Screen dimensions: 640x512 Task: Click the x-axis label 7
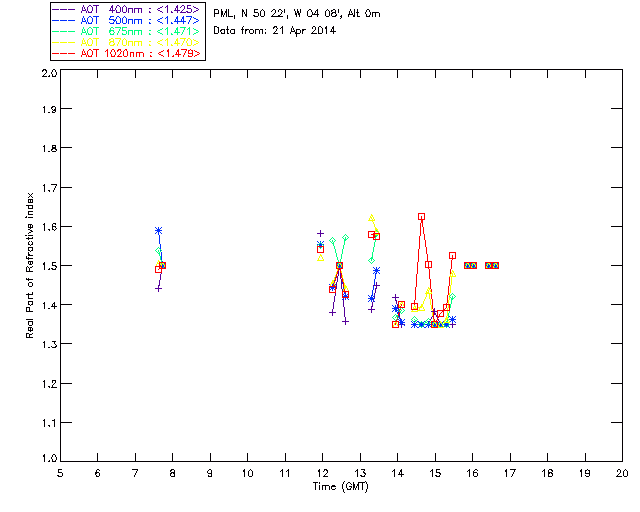point(135,473)
